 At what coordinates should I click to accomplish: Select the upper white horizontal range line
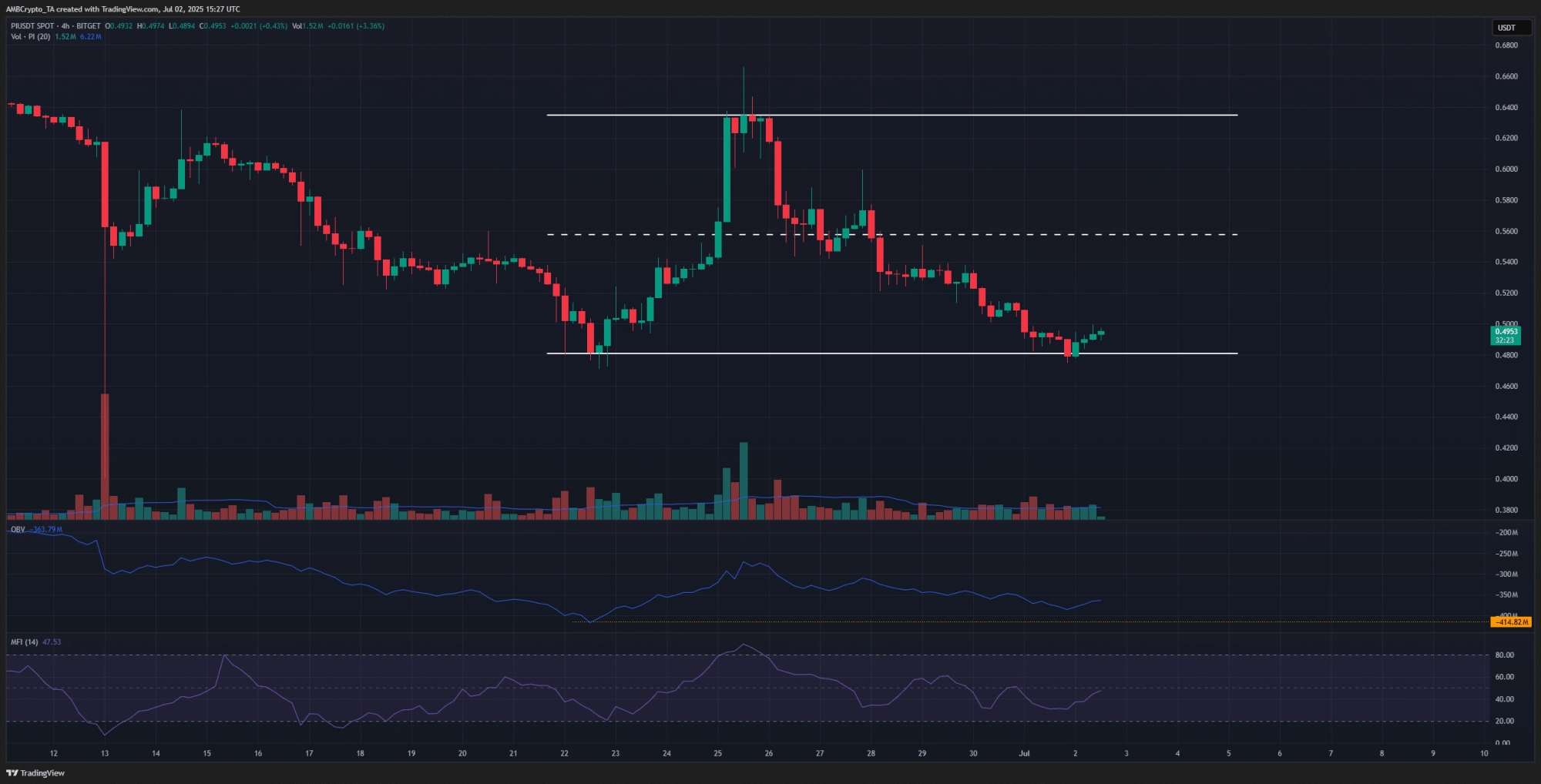tap(892, 115)
